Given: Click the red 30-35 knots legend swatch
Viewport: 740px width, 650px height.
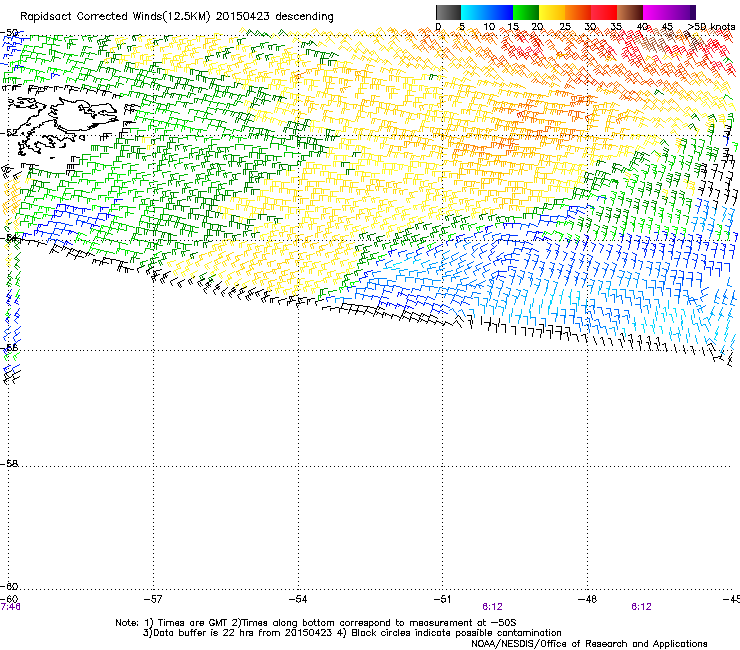Looking at the screenshot, I should tap(604, 12).
